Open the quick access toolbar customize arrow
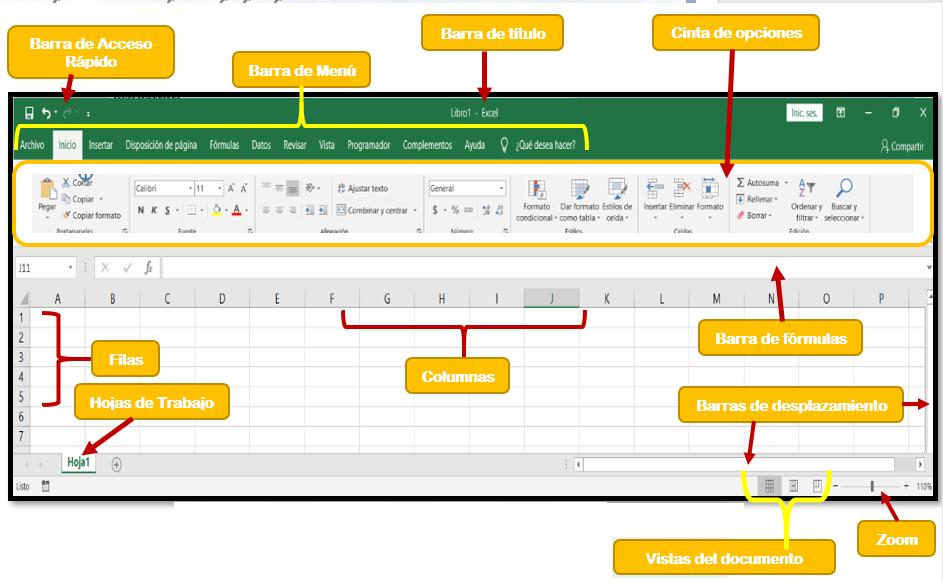 (x=88, y=114)
